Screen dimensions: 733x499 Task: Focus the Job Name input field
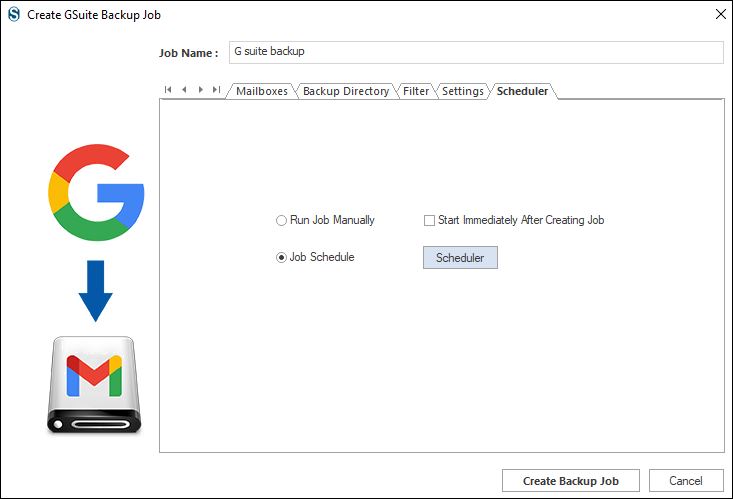pyautogui.click(x=476, y=52)
